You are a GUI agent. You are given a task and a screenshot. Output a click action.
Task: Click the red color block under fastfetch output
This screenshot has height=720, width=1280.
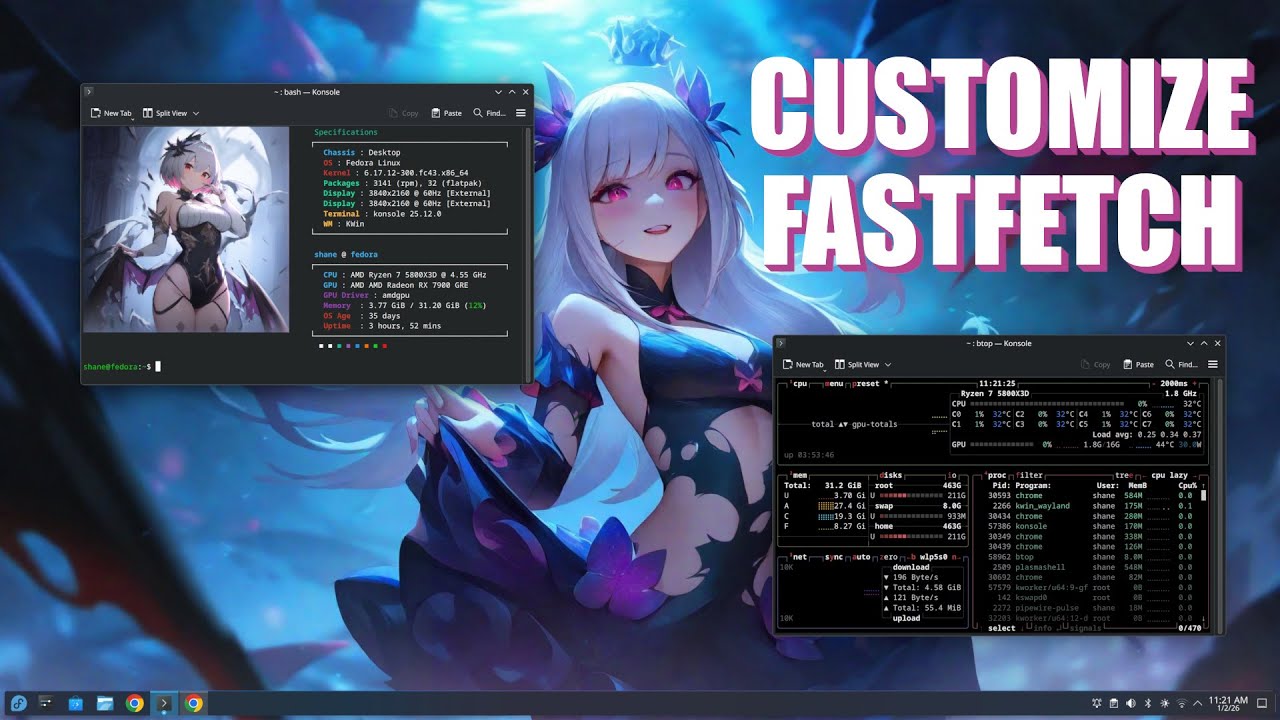click(384, 346)
